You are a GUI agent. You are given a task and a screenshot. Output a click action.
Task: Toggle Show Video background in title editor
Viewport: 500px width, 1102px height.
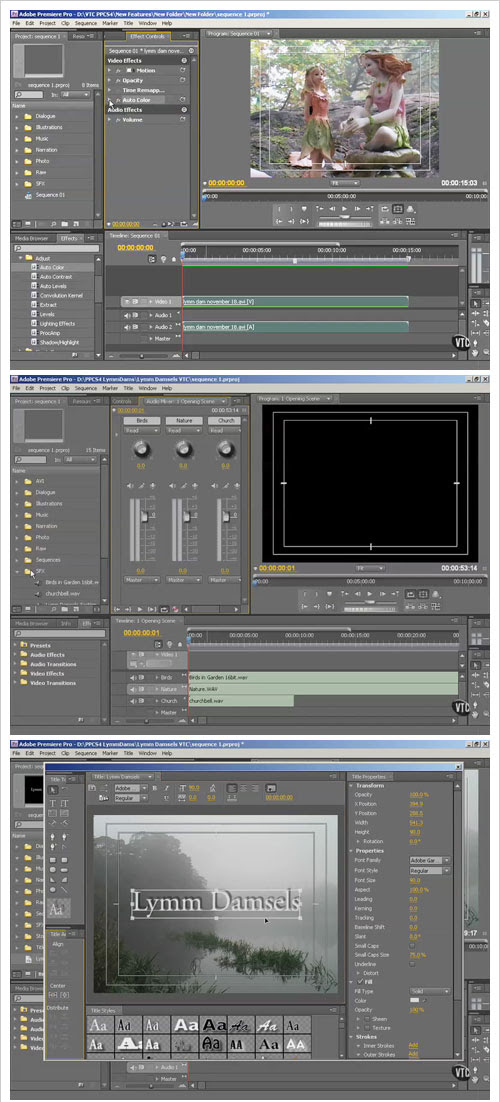pos(271,789)
